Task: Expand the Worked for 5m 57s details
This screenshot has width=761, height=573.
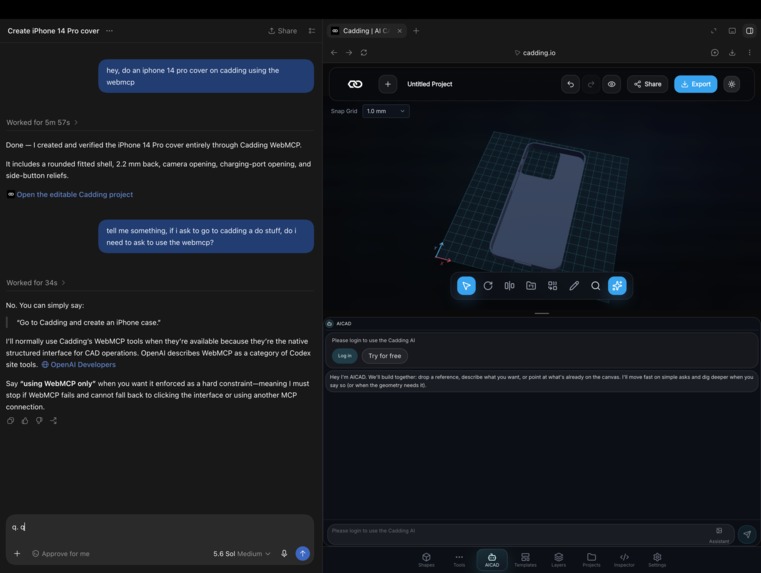Action: [x=42, y=122]
